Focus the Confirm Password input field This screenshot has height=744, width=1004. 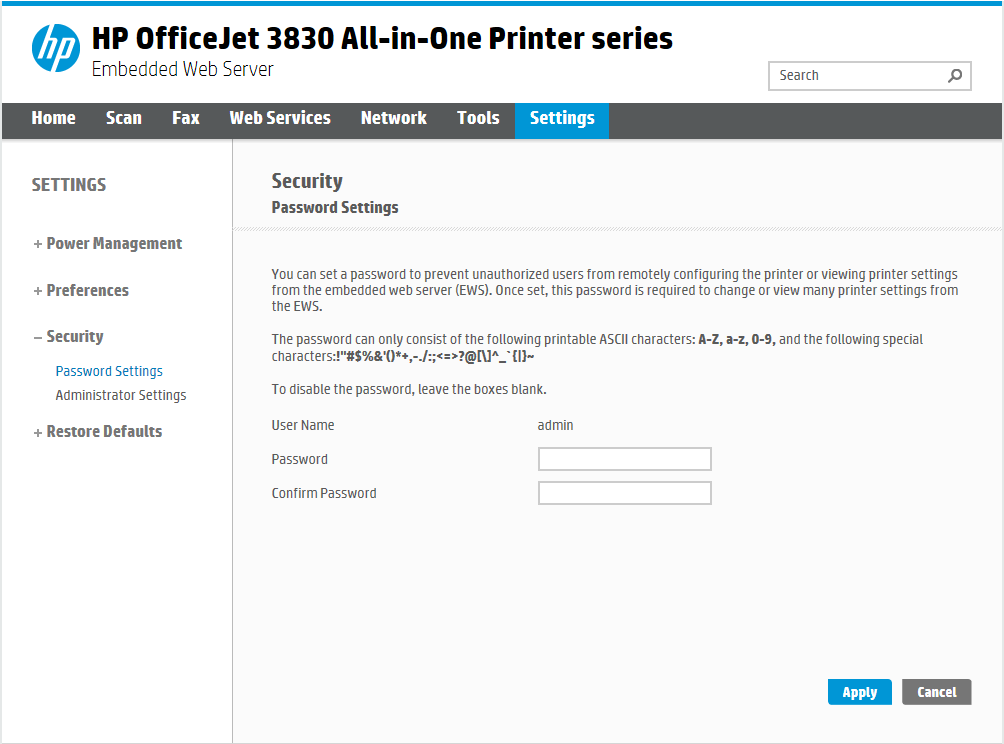pos(624,493)
